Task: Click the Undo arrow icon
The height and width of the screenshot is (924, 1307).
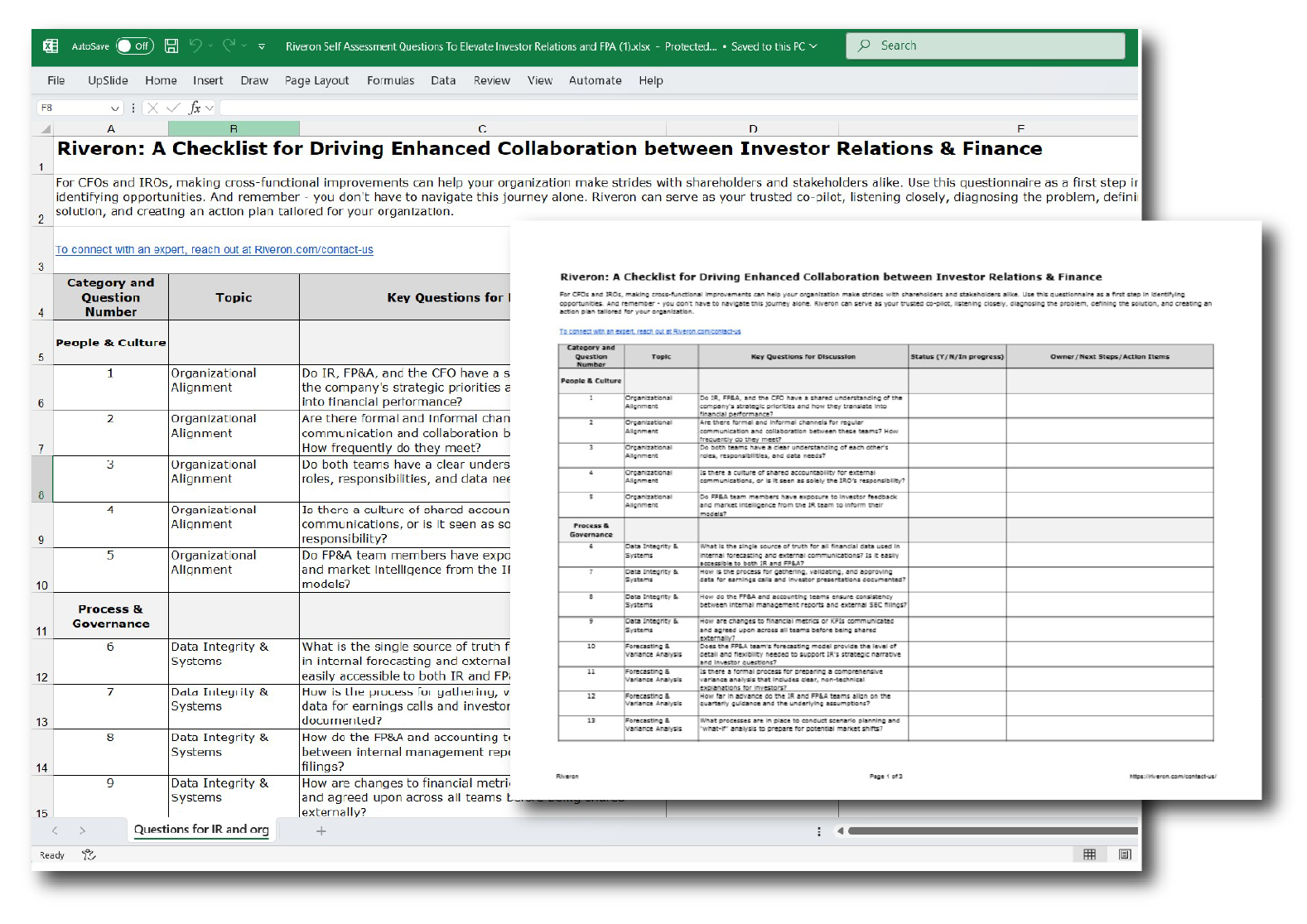Action: point(195,46)
